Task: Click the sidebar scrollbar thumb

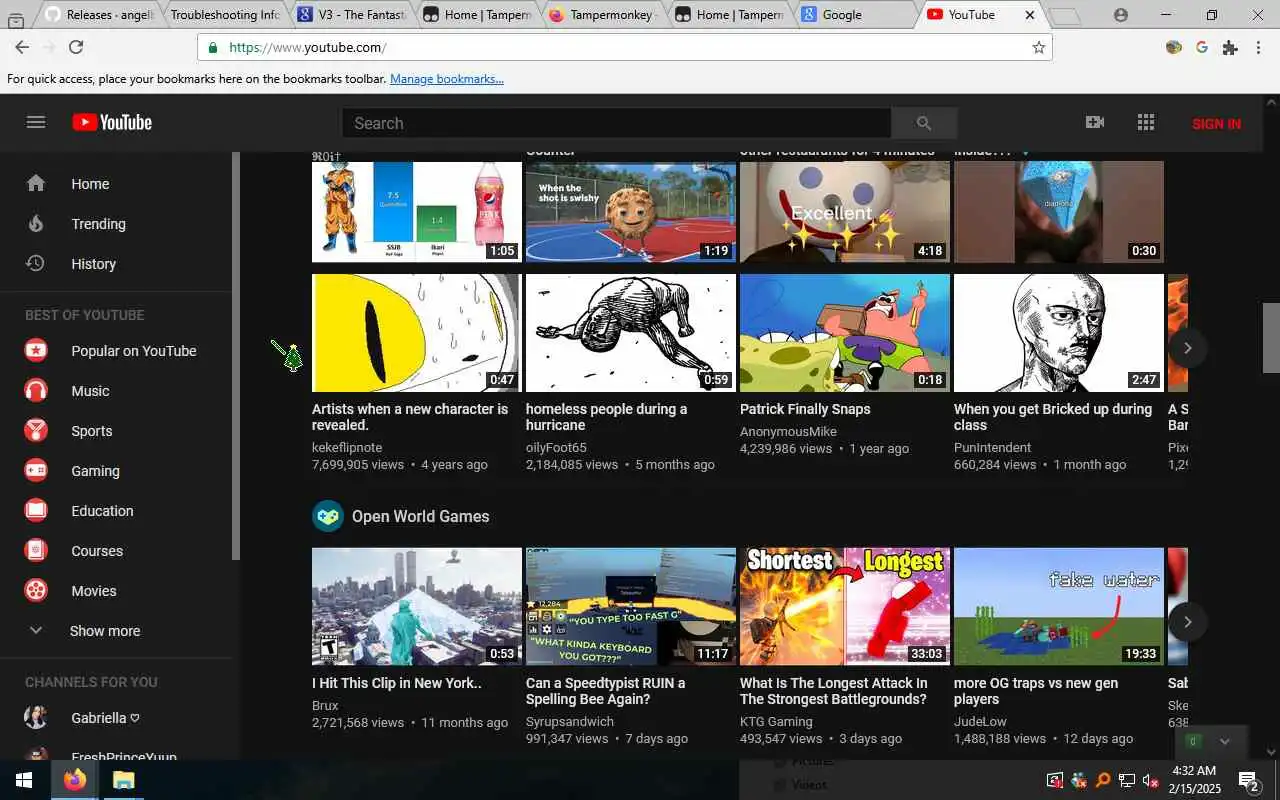Action: [236, 355]
